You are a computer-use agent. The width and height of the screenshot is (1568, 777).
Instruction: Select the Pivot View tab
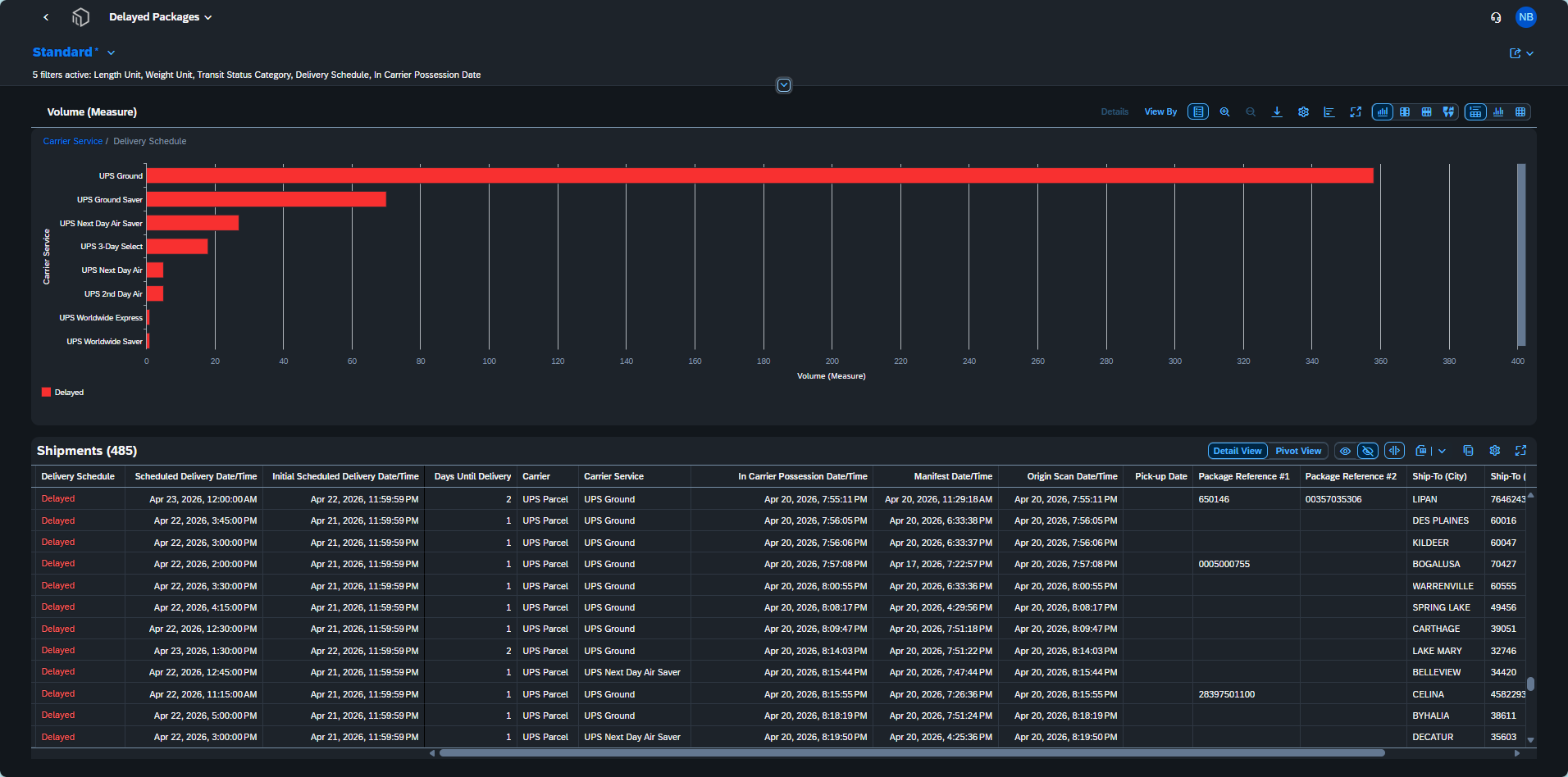1298,451
